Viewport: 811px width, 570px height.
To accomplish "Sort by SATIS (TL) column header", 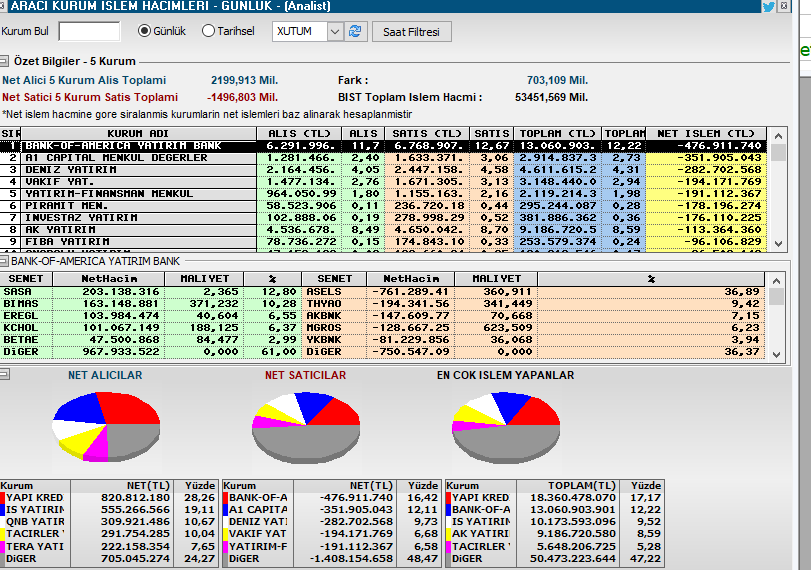I will pos(427,133).
